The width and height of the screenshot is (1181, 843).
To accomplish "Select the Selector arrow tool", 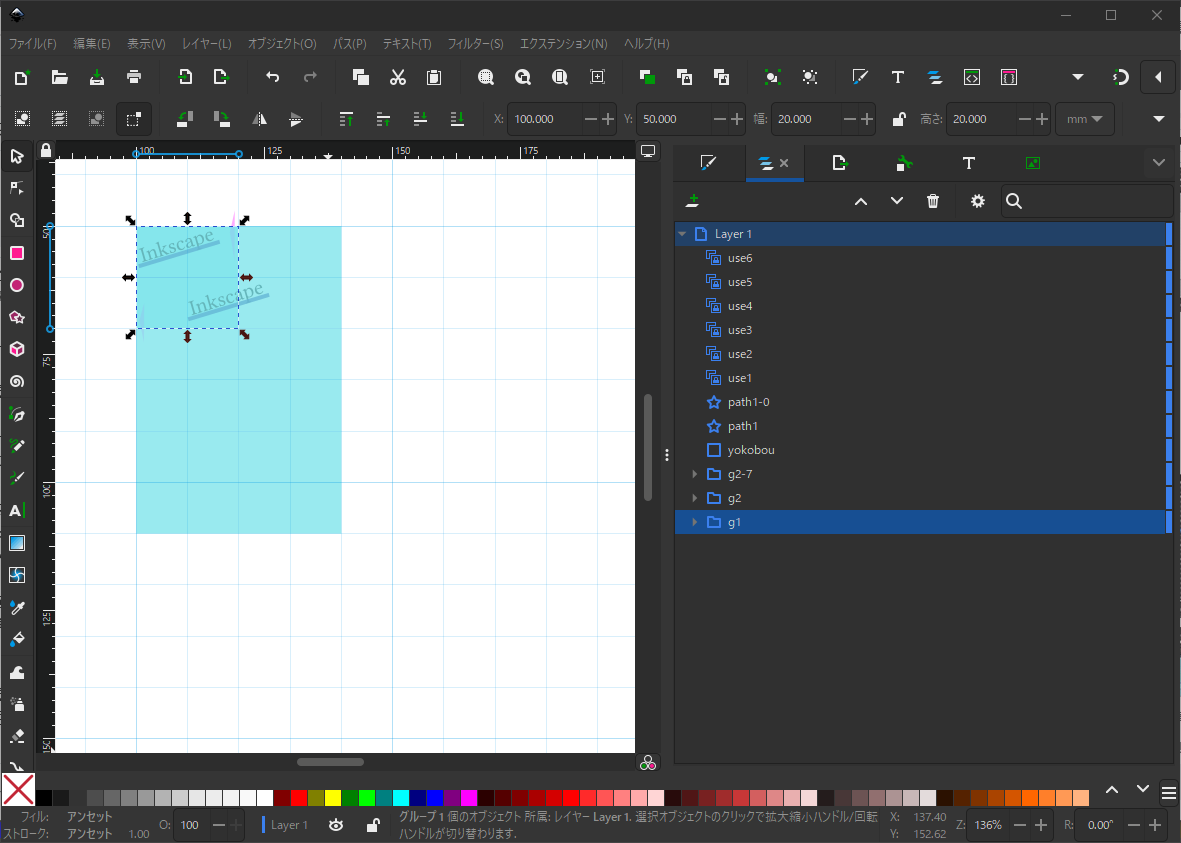I will [17, 157].
